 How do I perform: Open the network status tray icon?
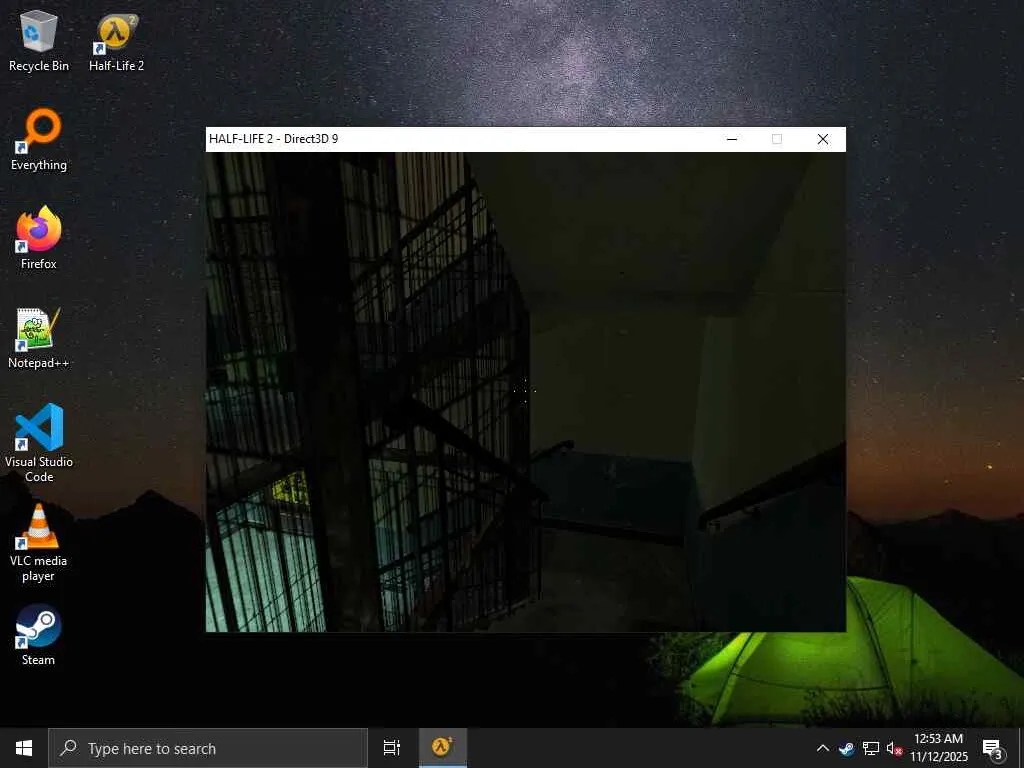click(871, 748)
